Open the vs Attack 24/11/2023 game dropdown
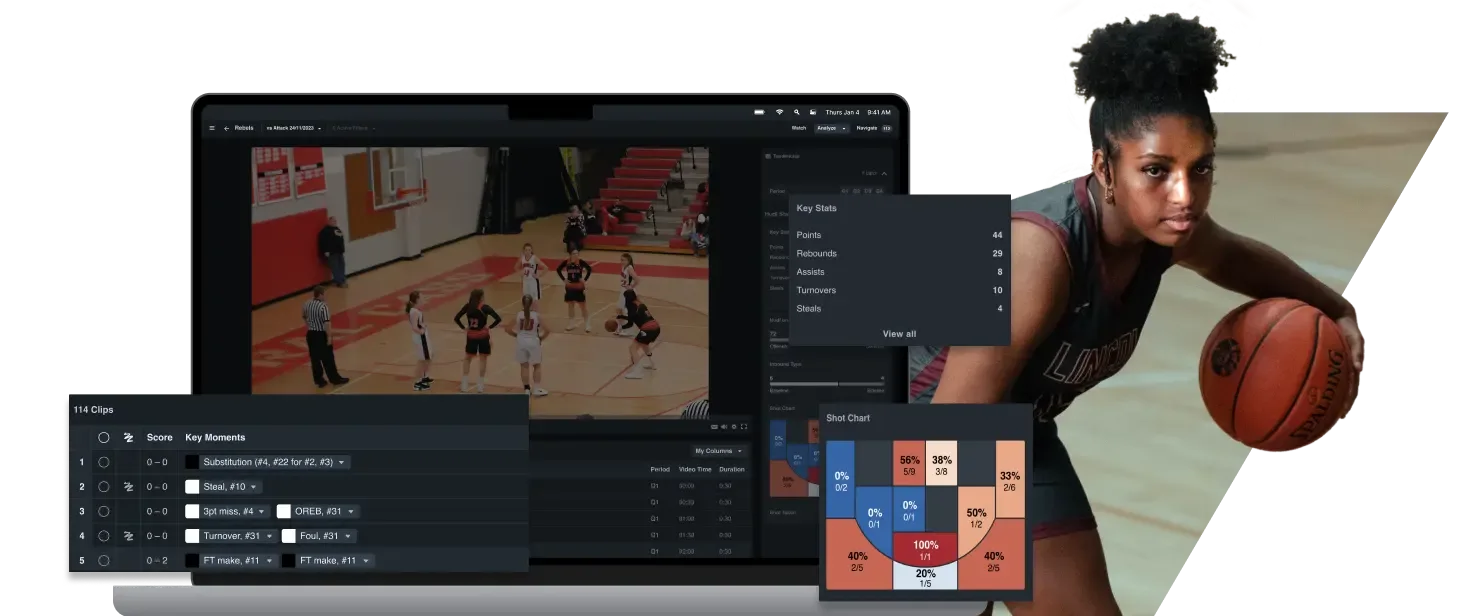This screenshot has height=616, width=1460. 293,128
